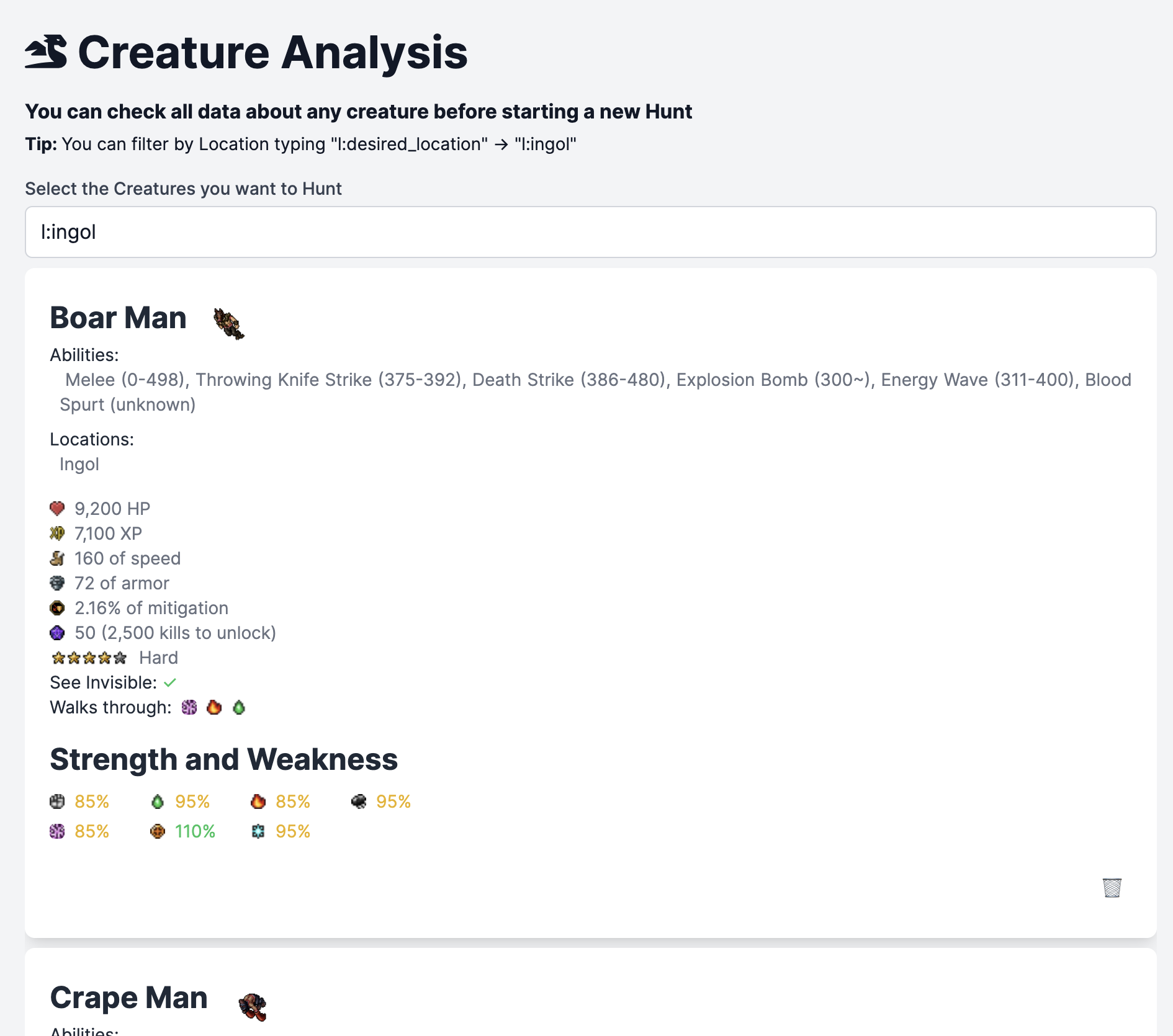Click the red heart HP icon
Viewport: 1173px width, 1036px height.
57,509
